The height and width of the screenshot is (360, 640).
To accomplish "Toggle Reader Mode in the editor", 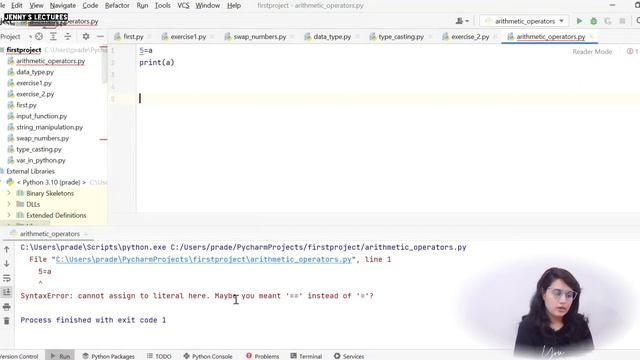I will [x=592, y=51].
